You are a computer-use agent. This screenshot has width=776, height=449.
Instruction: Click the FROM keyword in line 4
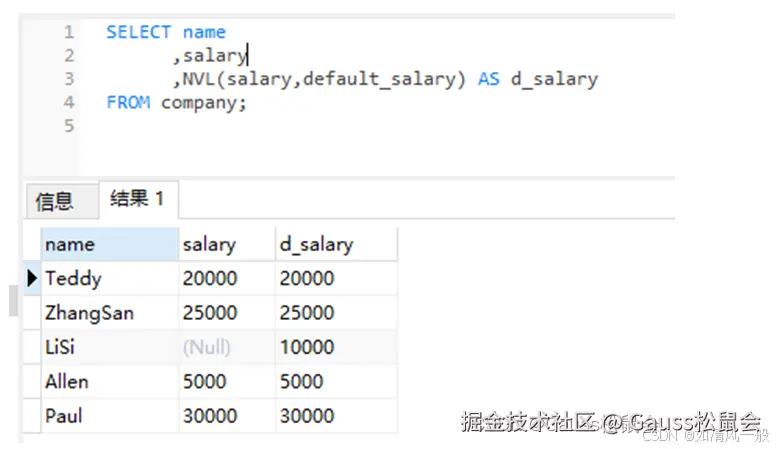pos(128,102)
